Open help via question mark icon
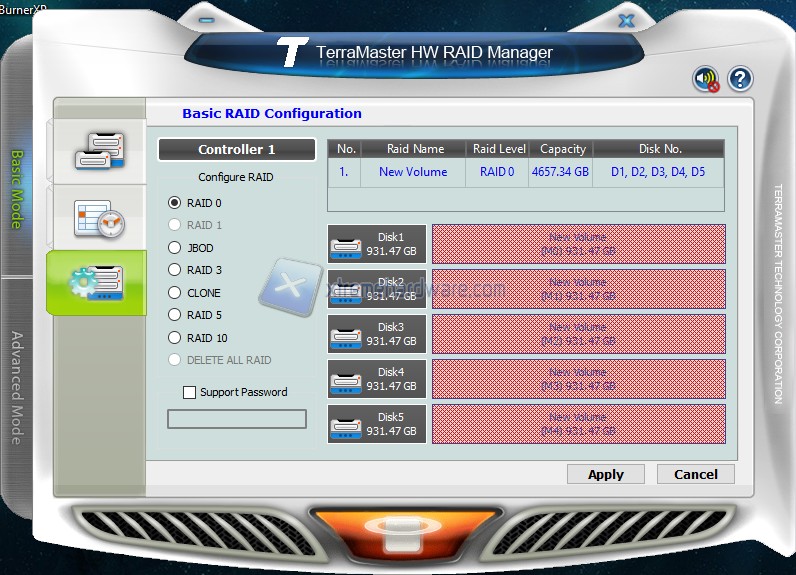This screenshot has height=575, width=796. pyautogui.click(x=739, y=79)
